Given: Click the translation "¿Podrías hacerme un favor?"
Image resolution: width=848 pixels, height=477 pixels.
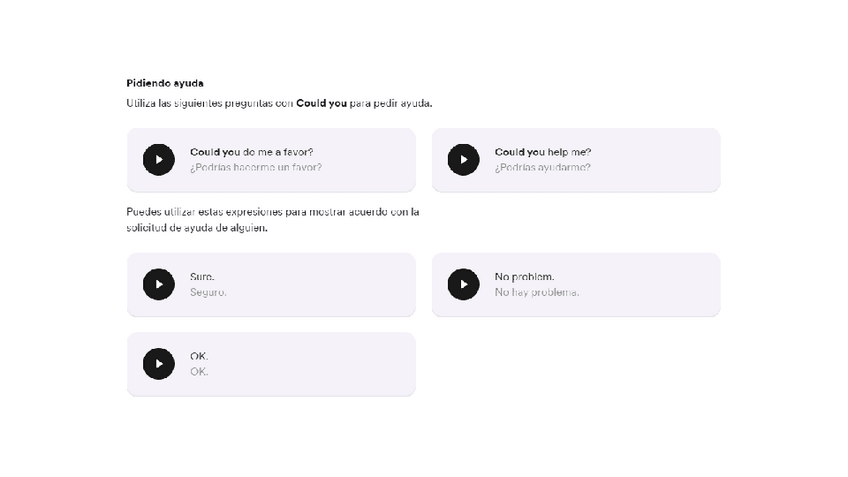Looking at the screenshot, I should point(256,168).
